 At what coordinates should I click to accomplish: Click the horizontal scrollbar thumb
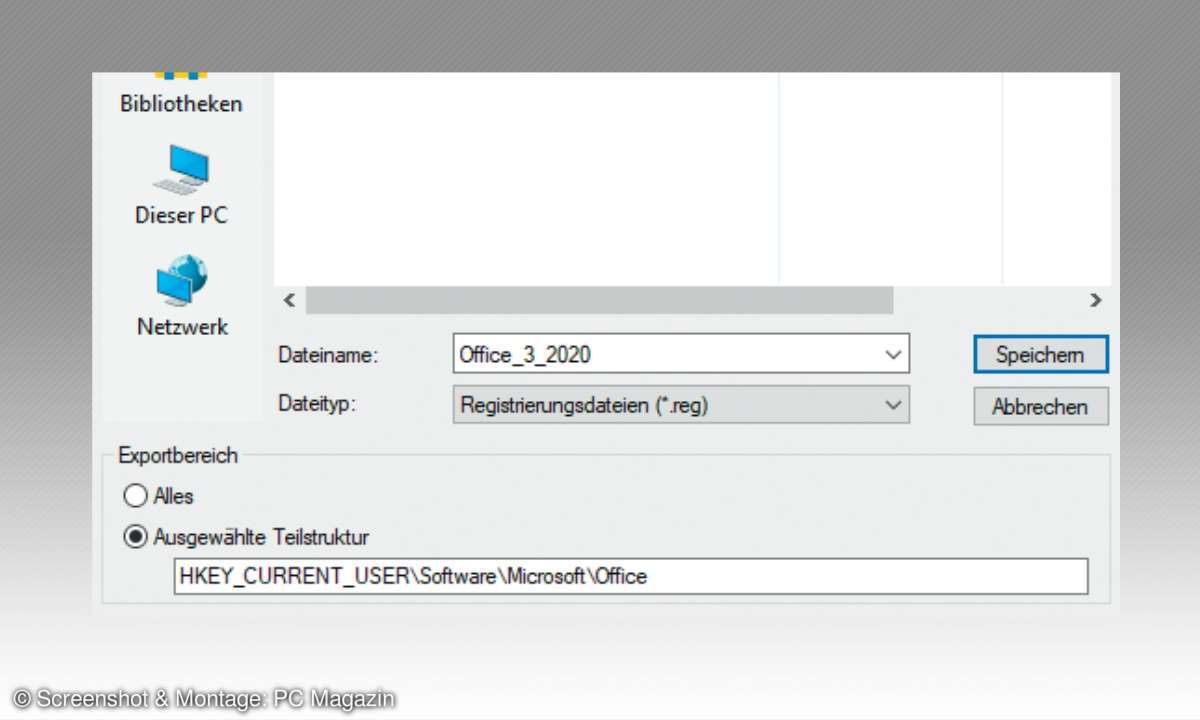pos(599,300)
